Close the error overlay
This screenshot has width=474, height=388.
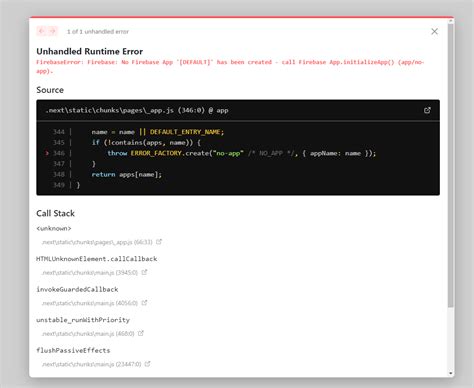point(434,31)
